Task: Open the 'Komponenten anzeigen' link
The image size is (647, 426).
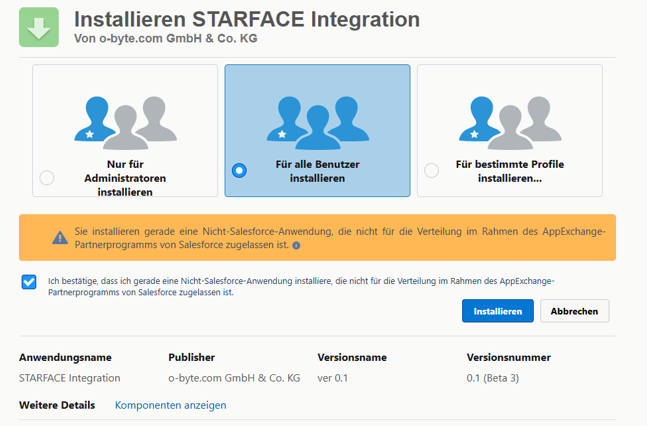Action: click(170, 405)
